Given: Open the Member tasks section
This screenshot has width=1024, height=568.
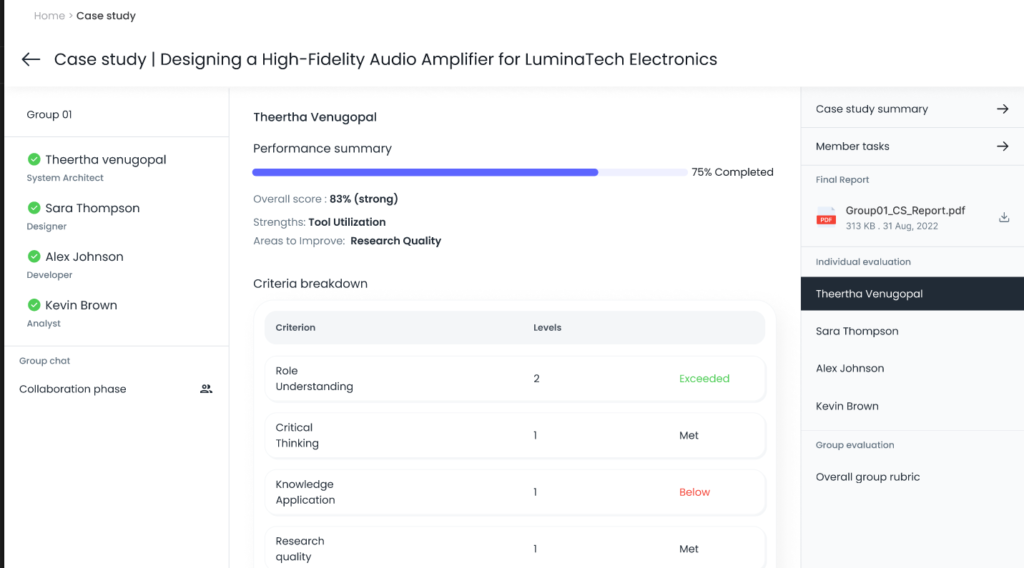Looking at the screenshot, I should (853, 146).
